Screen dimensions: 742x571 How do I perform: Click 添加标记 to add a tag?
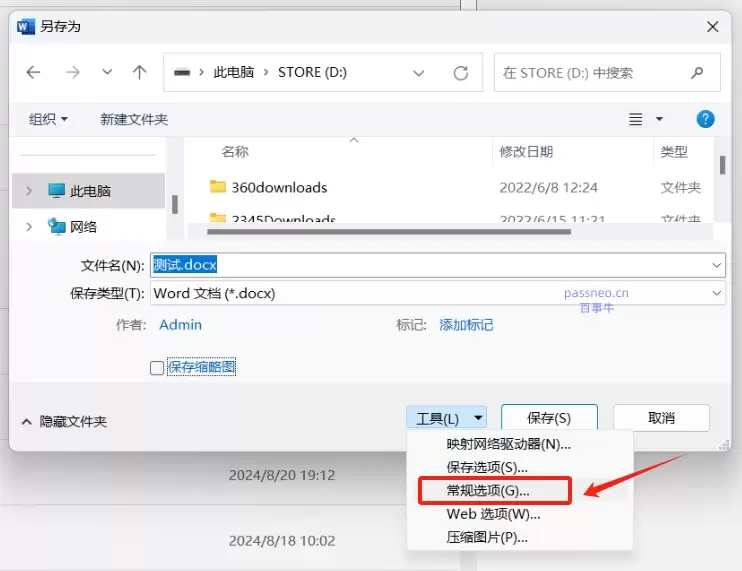click(x=466, y=325)
